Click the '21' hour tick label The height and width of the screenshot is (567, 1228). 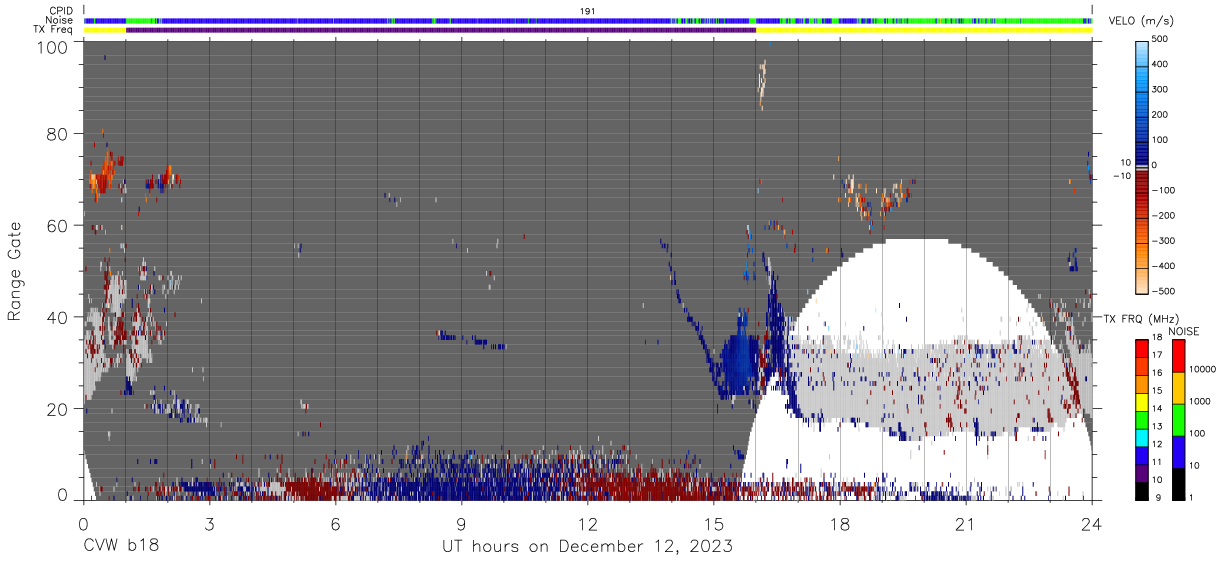coord(966,523)
